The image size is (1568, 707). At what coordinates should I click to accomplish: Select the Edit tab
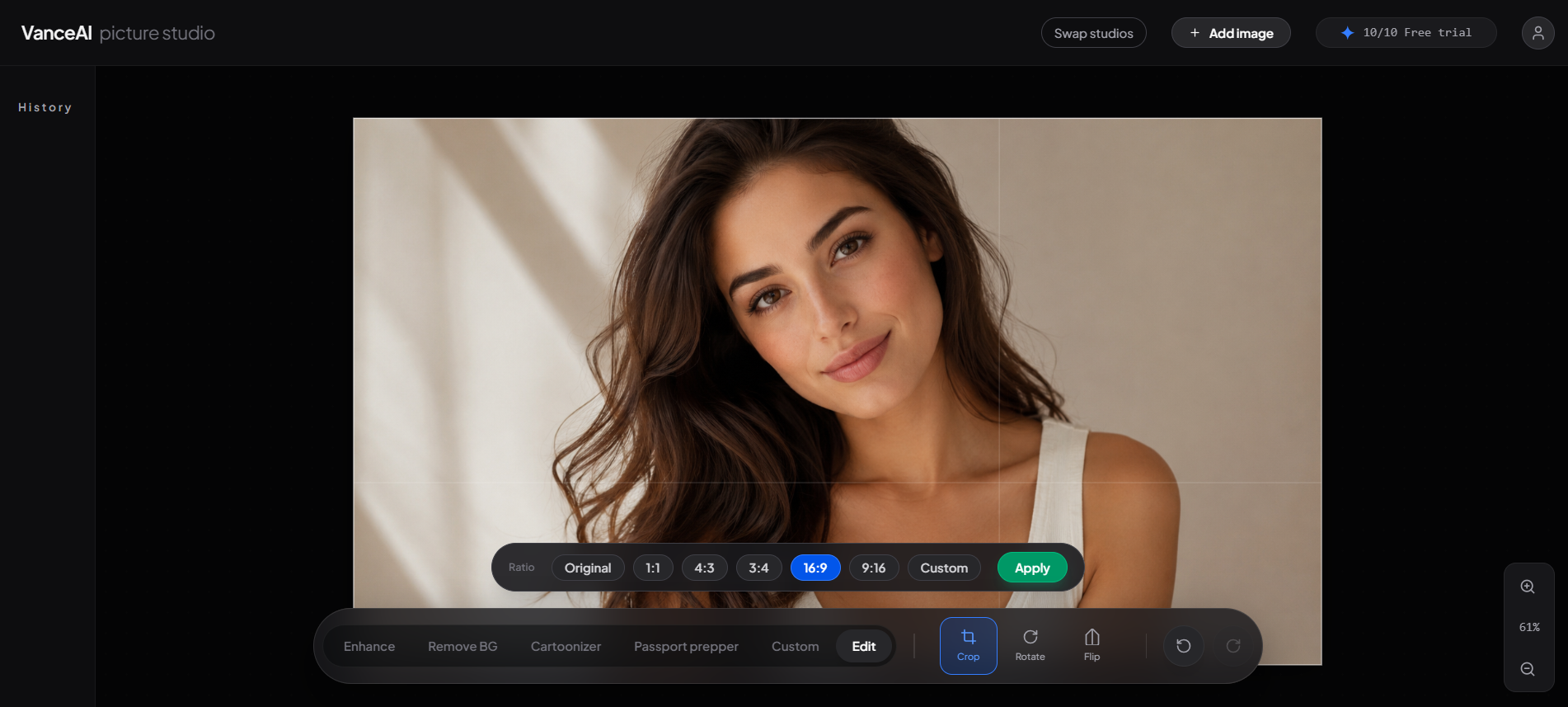pos(864,646)
